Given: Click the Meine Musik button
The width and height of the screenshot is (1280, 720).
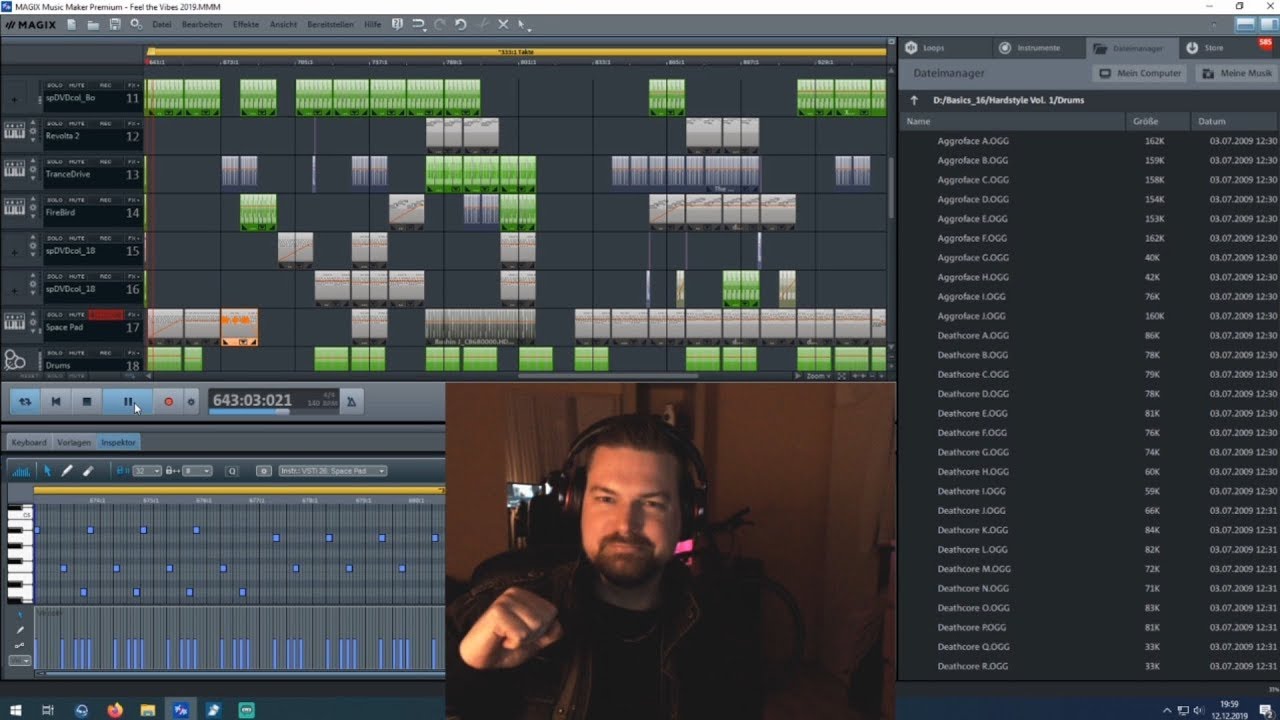Looking at the screenshot, I should coord(1236,73).
